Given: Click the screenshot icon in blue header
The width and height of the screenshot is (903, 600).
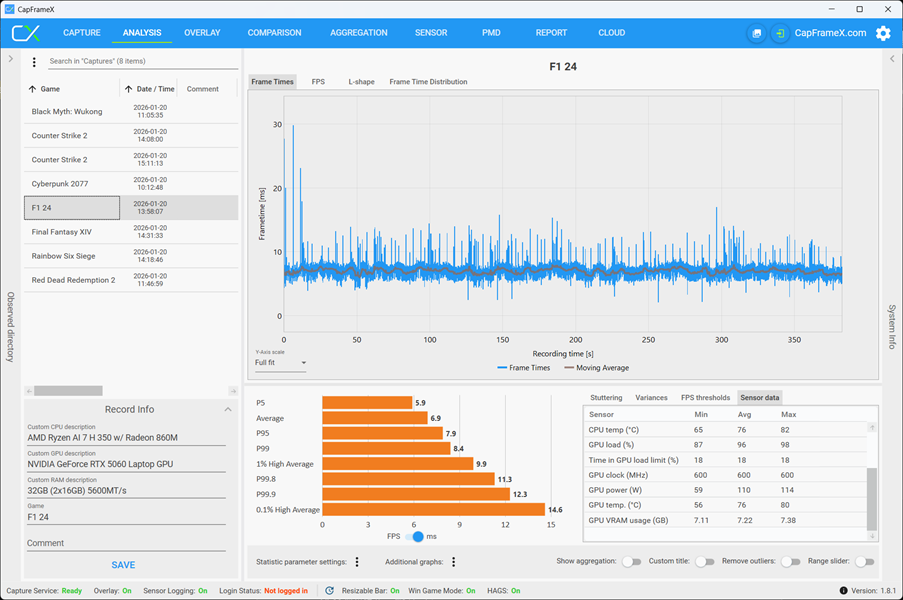Looking at the screenshot, I should click(x=757, y=33).
